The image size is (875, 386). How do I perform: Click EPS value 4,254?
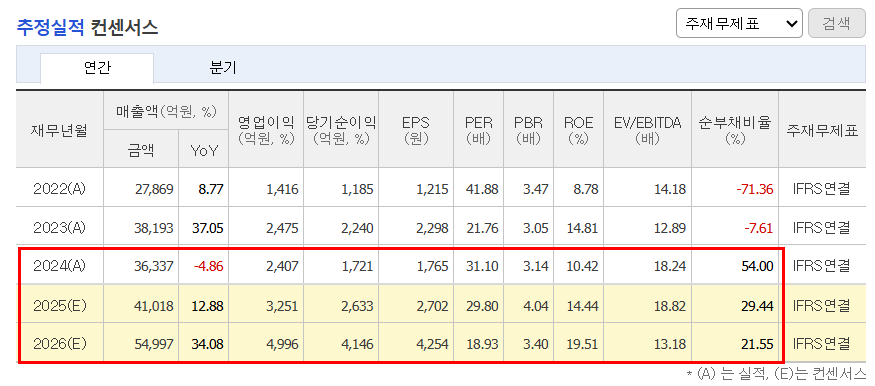pos(432,345)
